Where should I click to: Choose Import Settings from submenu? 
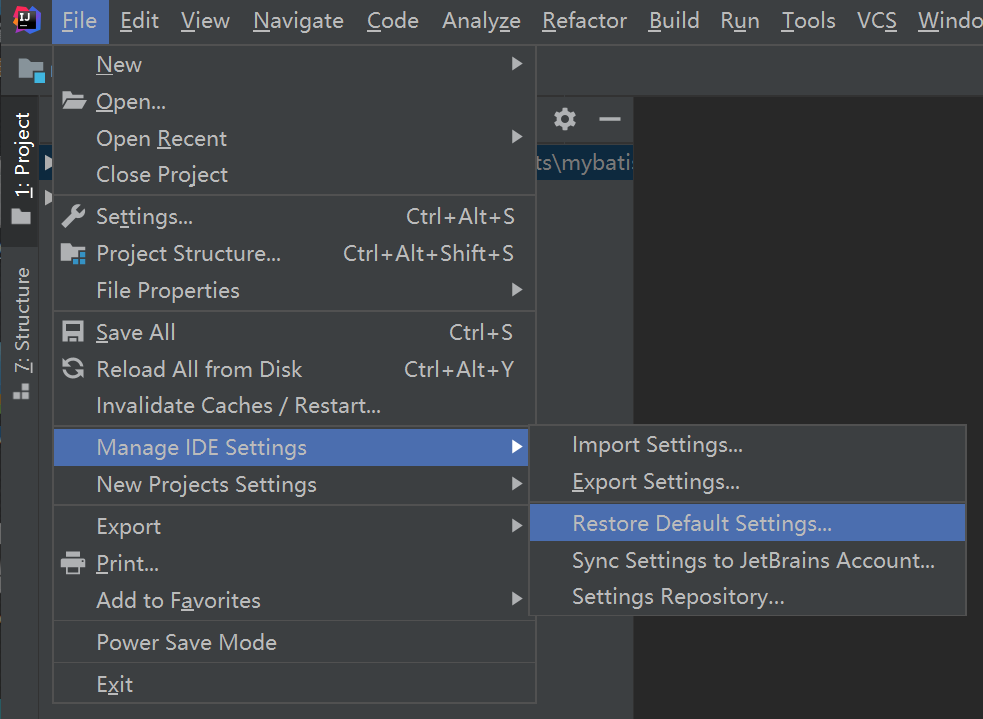point(657,445)
